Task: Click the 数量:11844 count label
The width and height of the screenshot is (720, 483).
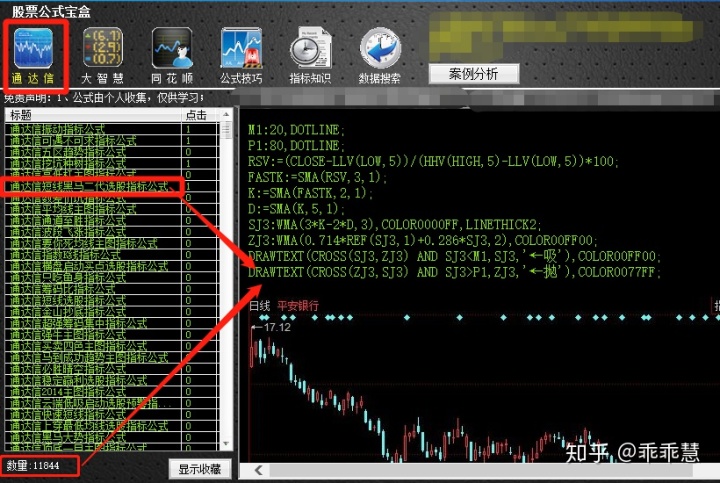Action: point(33,466)
